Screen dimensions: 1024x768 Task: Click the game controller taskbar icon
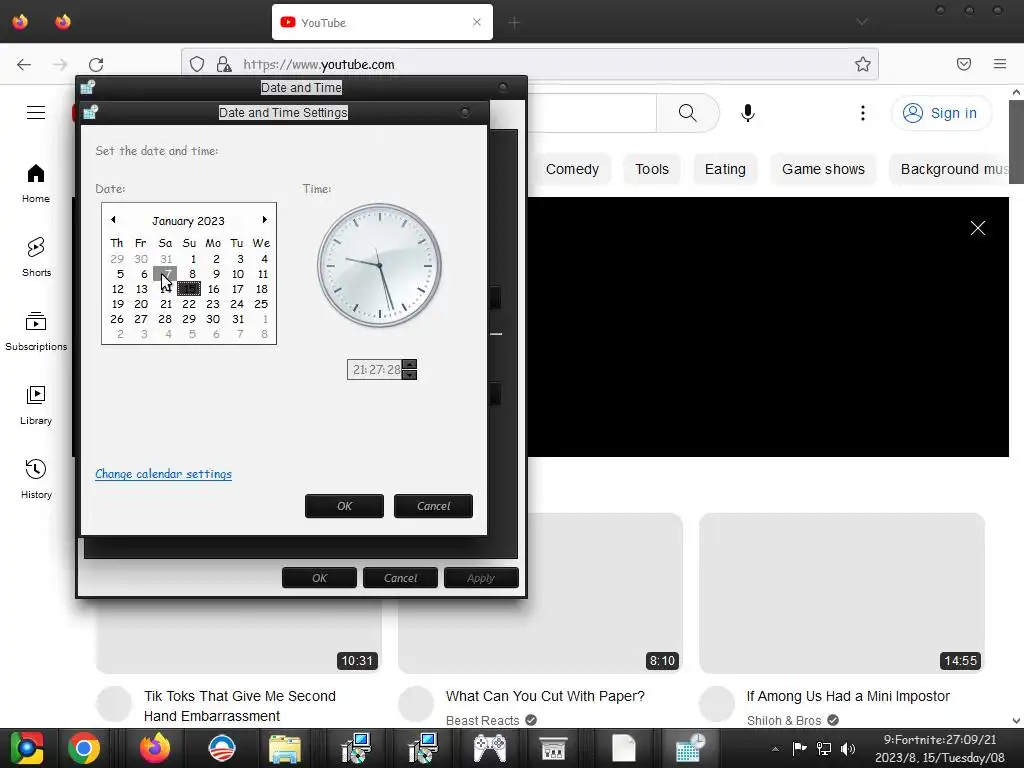tap(489, 748)
